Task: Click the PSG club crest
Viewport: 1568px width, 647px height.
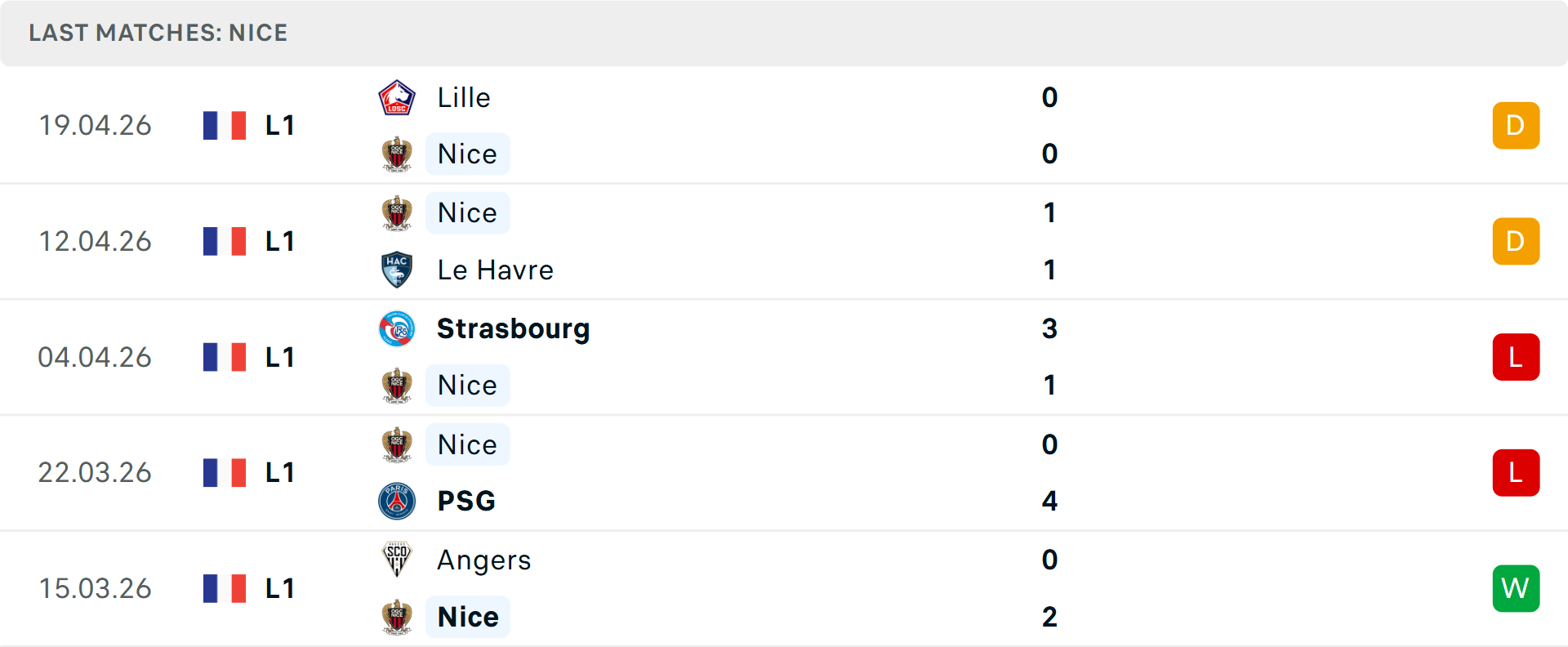Action: tap(397, 501)
